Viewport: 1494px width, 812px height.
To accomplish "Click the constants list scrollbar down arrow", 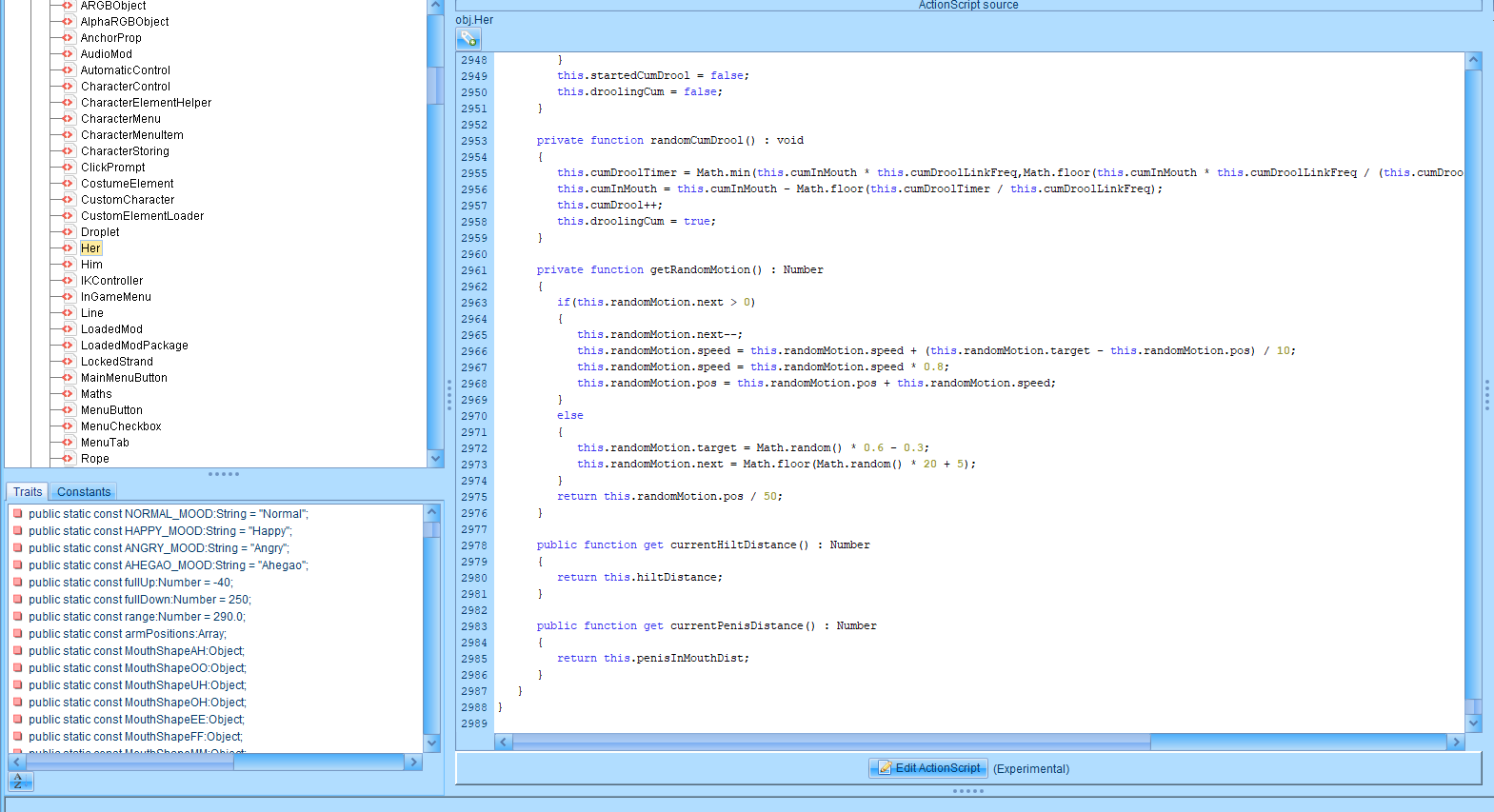I will click(431, 743).
